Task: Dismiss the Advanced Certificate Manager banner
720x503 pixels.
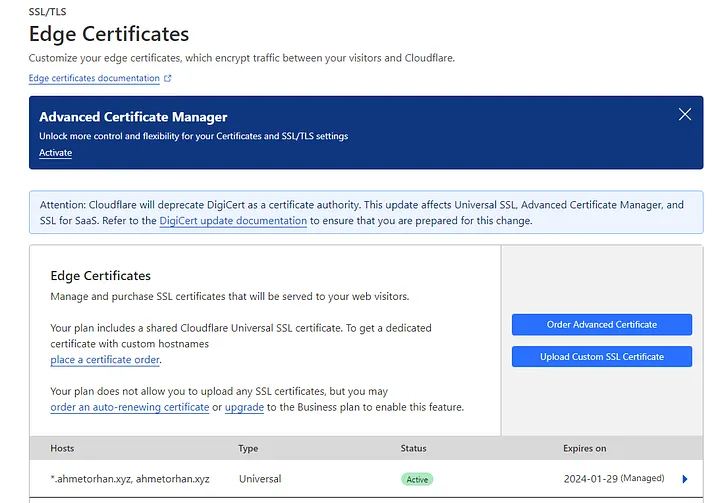Action: [685, 115]
